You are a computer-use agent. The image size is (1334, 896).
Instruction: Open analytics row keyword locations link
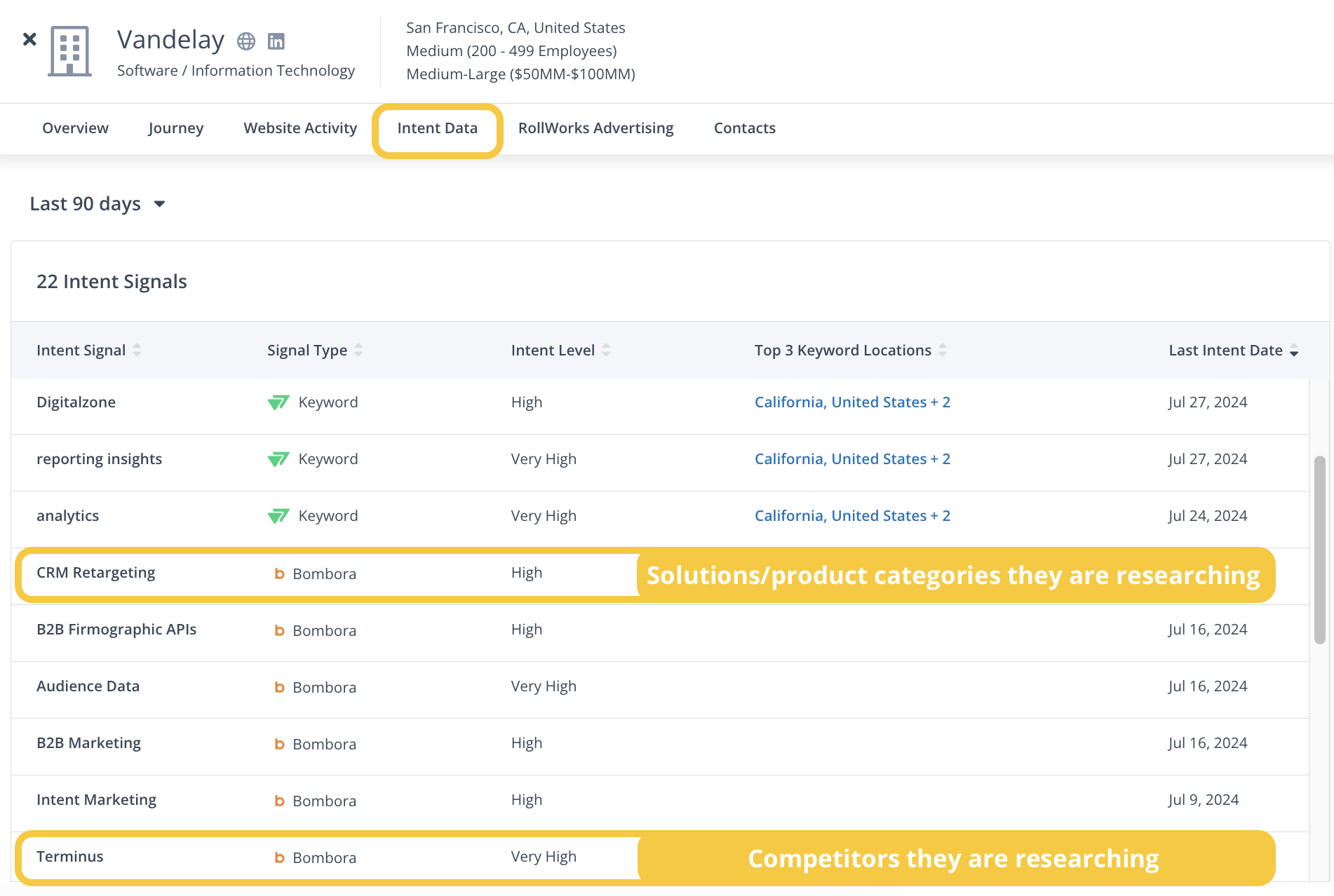pos(852,516)
